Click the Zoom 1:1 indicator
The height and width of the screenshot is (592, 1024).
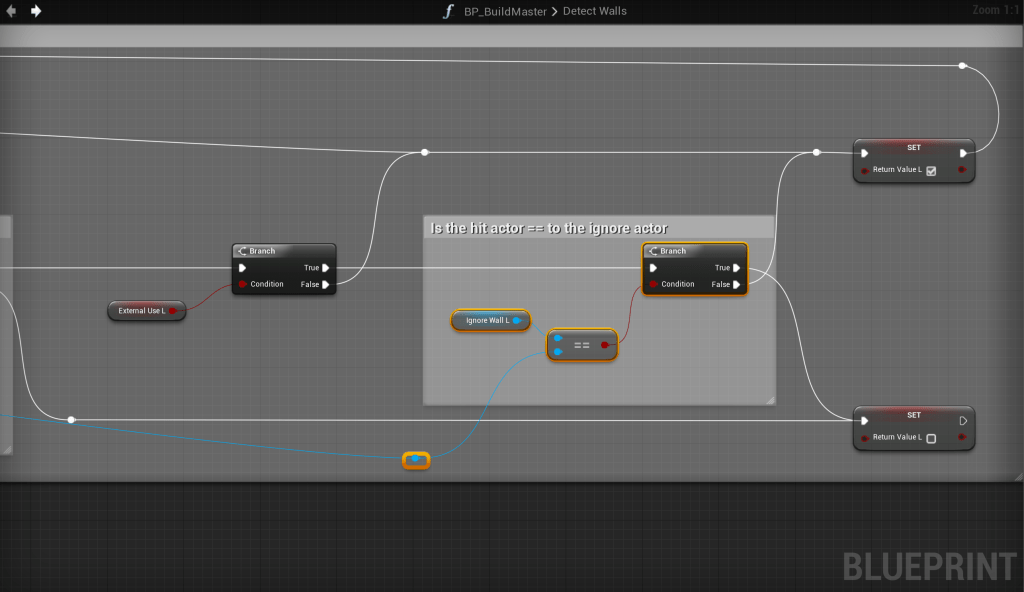pyautogui.click(x=994, y=10)
